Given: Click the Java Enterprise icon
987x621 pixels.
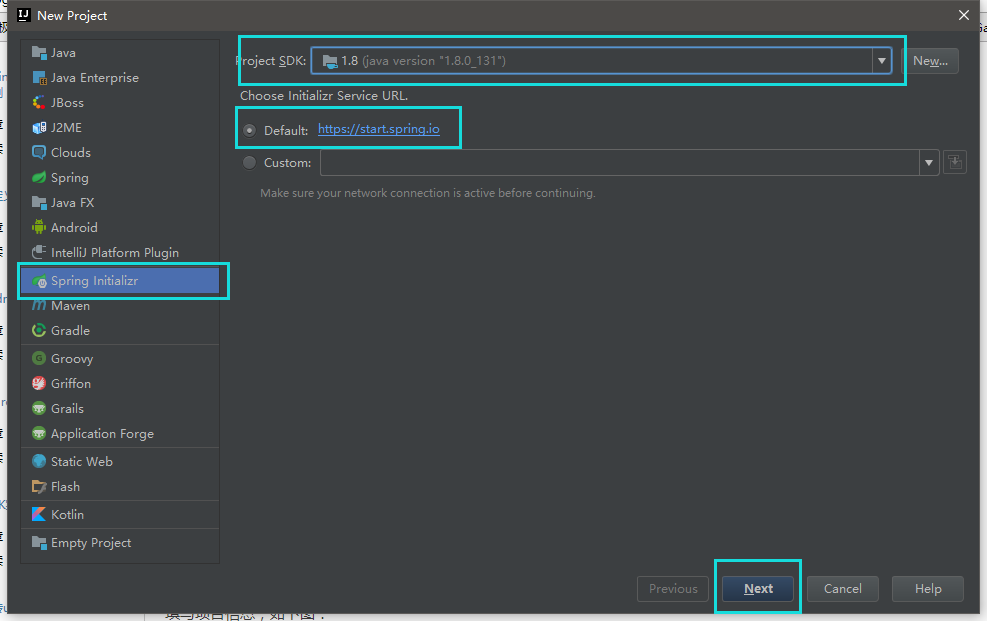Looking at the screenshot, I should [39, 78].
